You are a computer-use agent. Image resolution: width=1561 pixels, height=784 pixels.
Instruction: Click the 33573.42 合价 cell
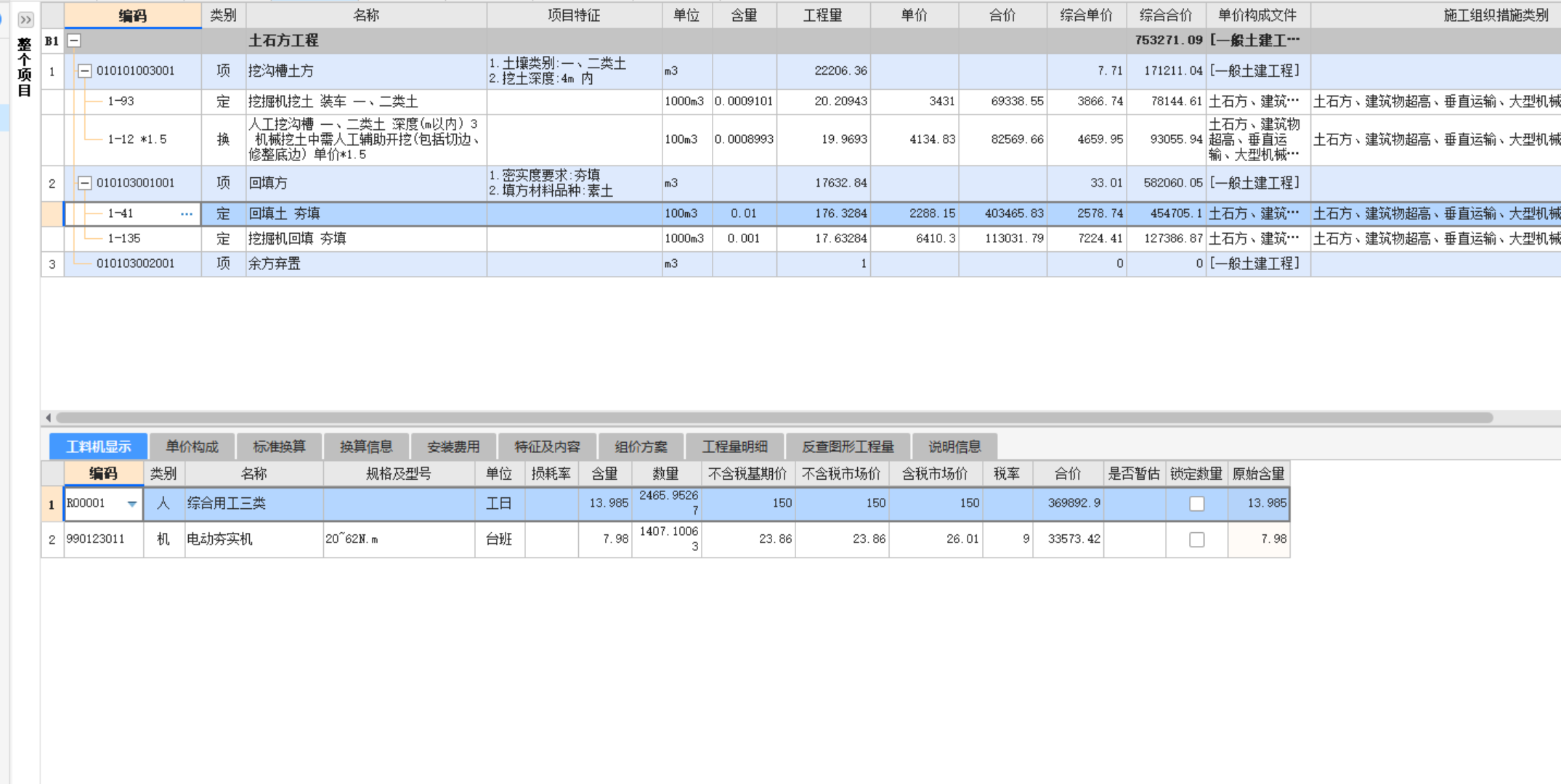tap(1069, 539)
